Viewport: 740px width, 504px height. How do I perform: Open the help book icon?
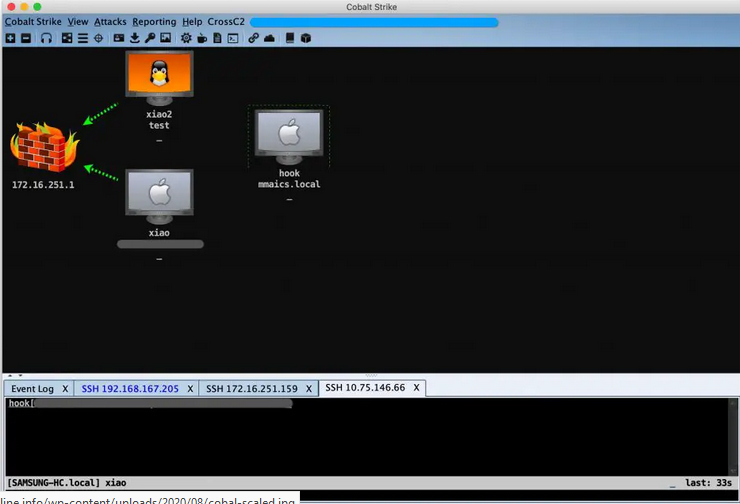tap(290, 38)
